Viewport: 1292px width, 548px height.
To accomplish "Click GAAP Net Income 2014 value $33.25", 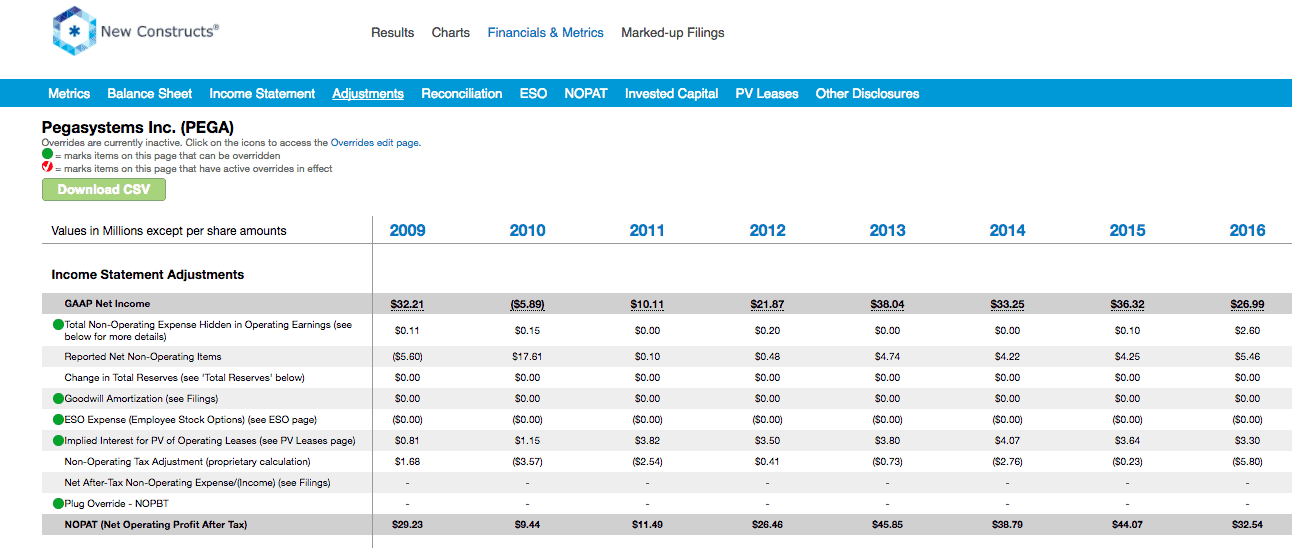I will click(x=1007, y=304).
